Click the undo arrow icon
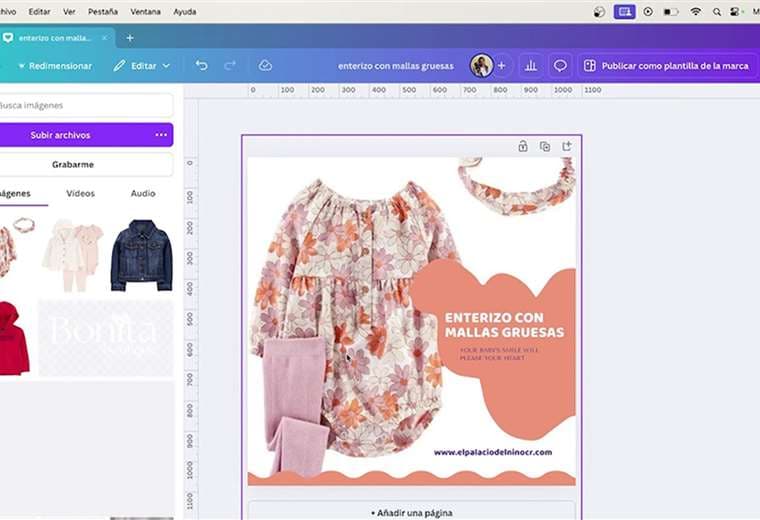The image size is (760, 520). click(201, 65)
